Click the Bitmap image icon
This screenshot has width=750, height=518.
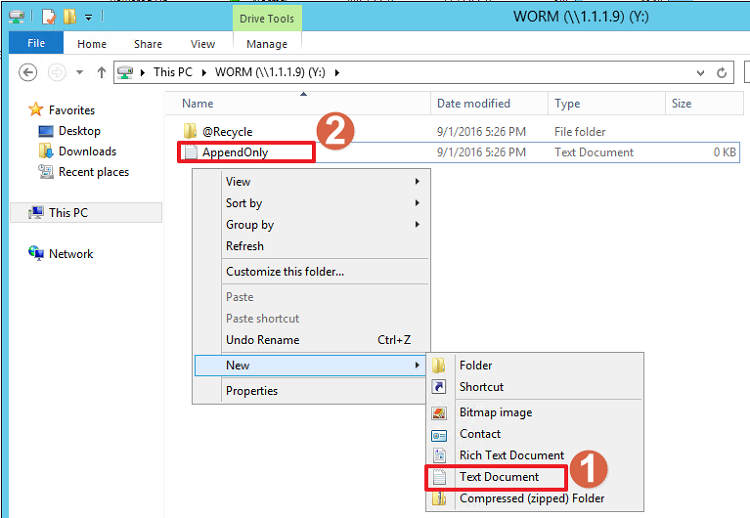coord(439,413)
